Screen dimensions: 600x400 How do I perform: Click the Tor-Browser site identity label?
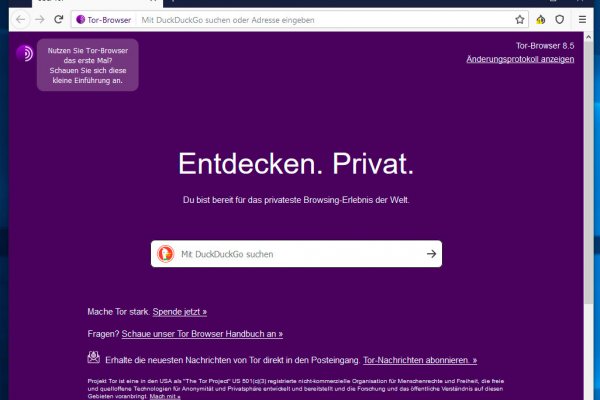click(104, 20)
